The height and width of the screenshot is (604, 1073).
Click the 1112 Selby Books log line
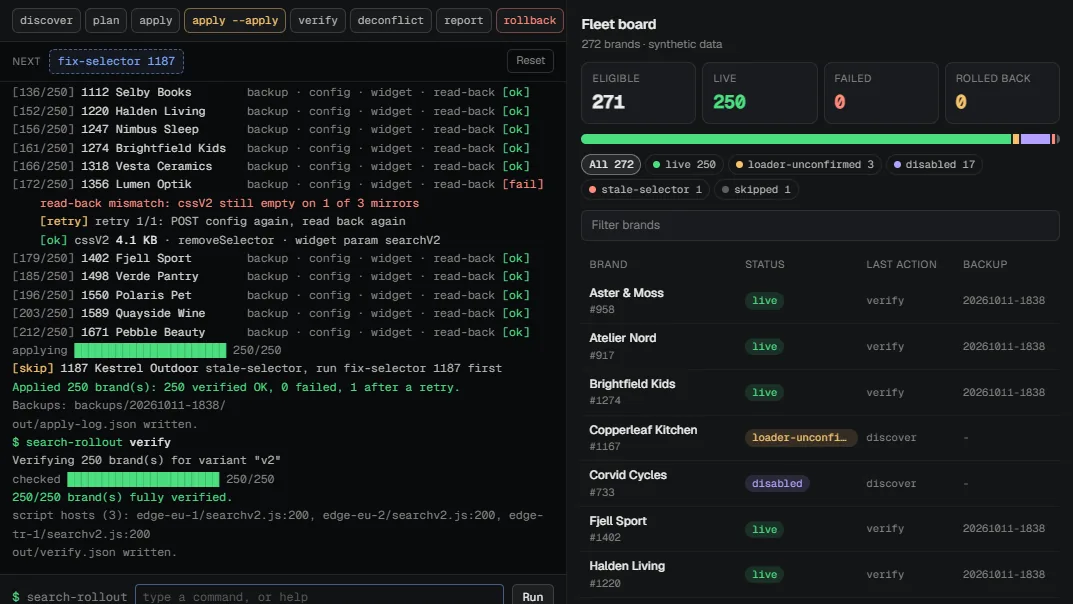(x=271, y=92)
